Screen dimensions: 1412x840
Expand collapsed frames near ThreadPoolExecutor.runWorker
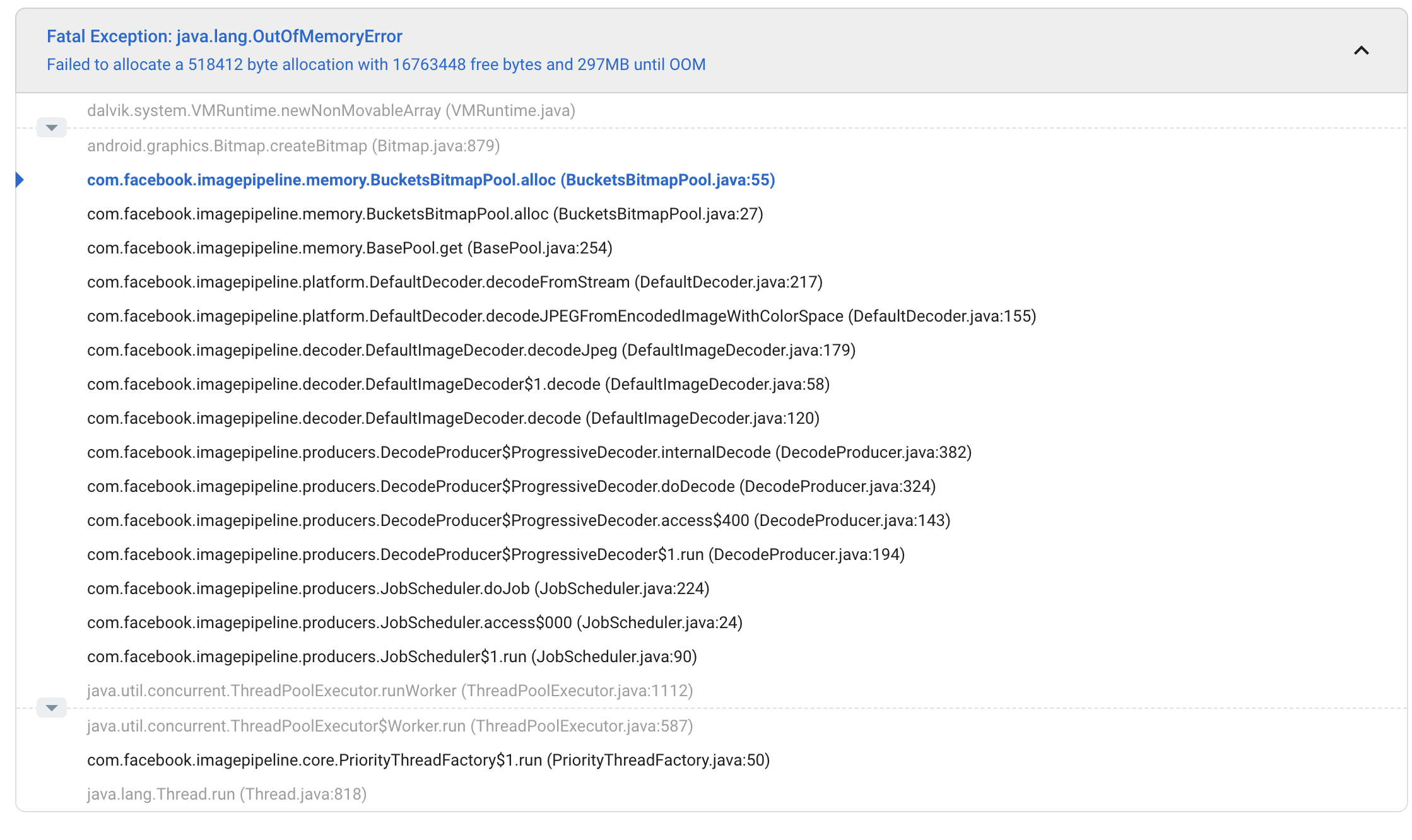pos(51,708)
